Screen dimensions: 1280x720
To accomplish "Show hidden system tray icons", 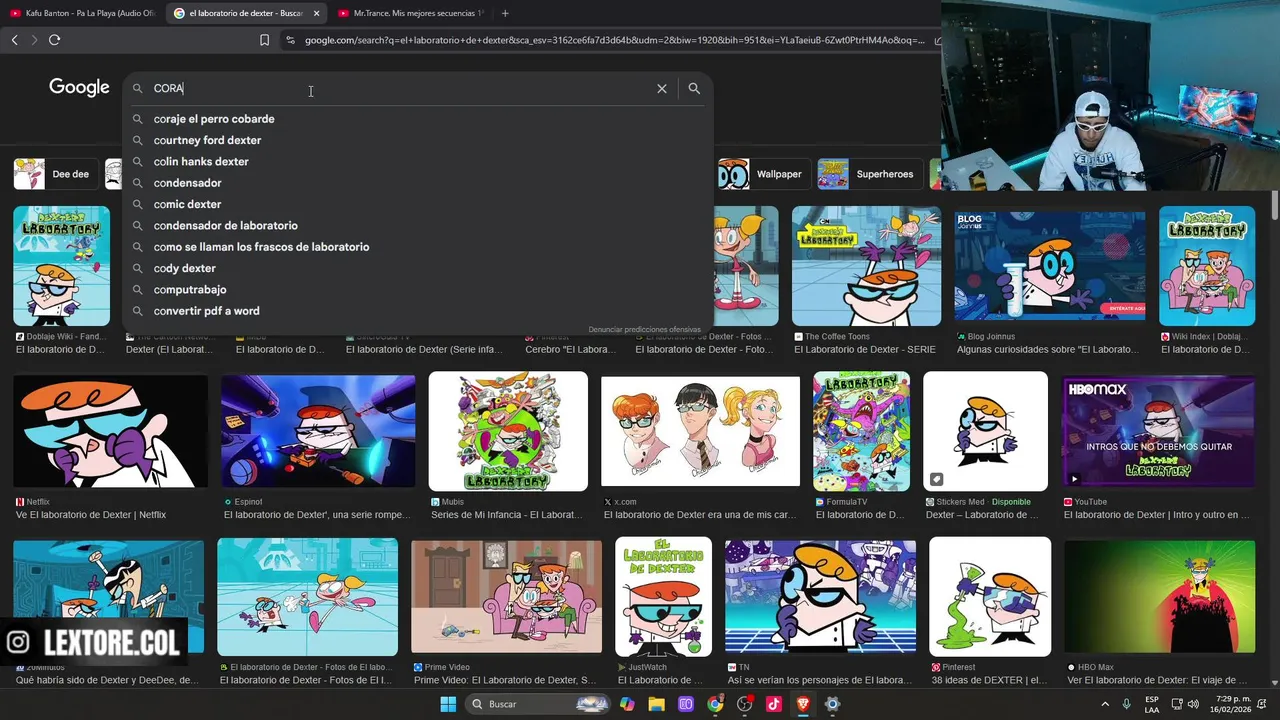I will 1105,704.
